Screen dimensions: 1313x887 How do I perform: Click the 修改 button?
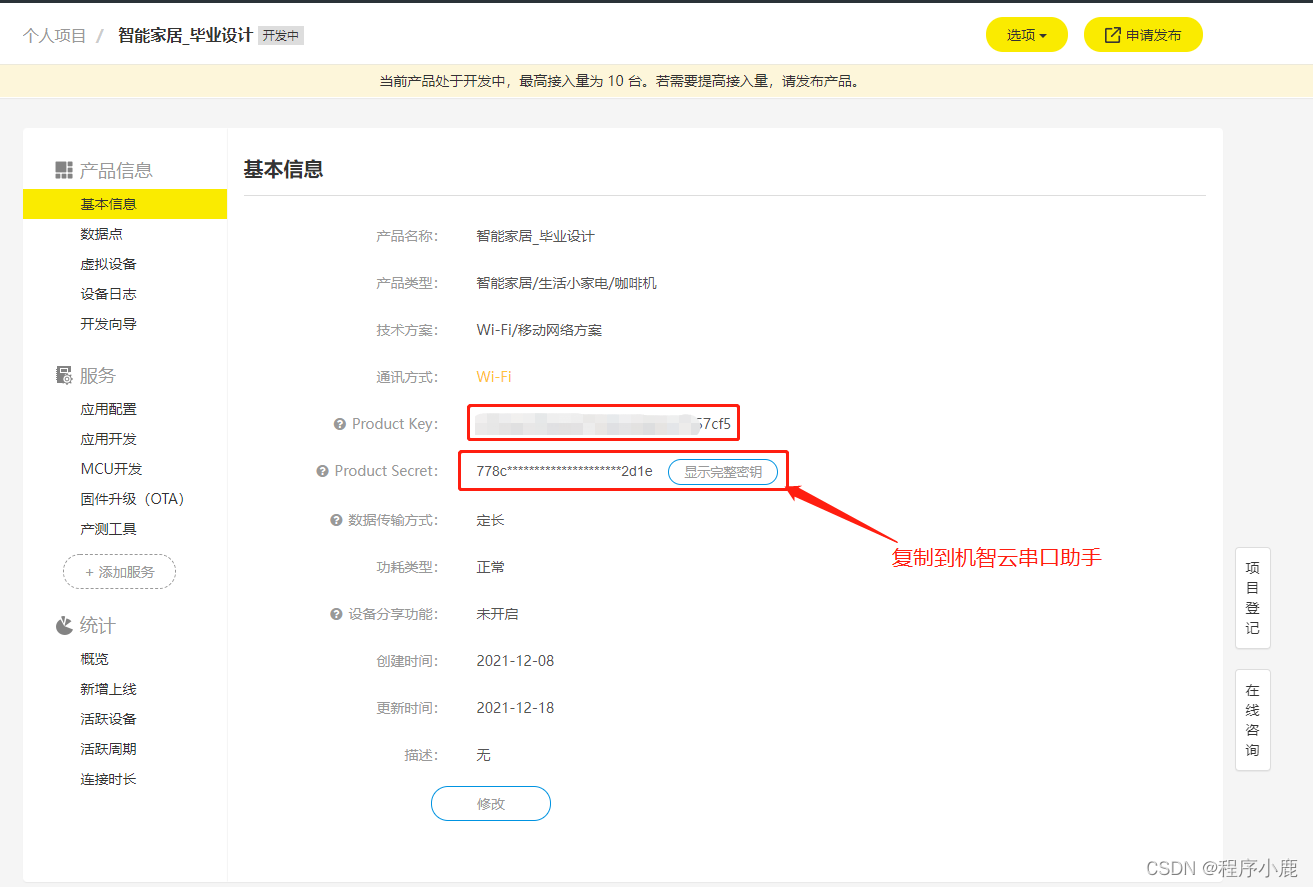click(491, 804)
